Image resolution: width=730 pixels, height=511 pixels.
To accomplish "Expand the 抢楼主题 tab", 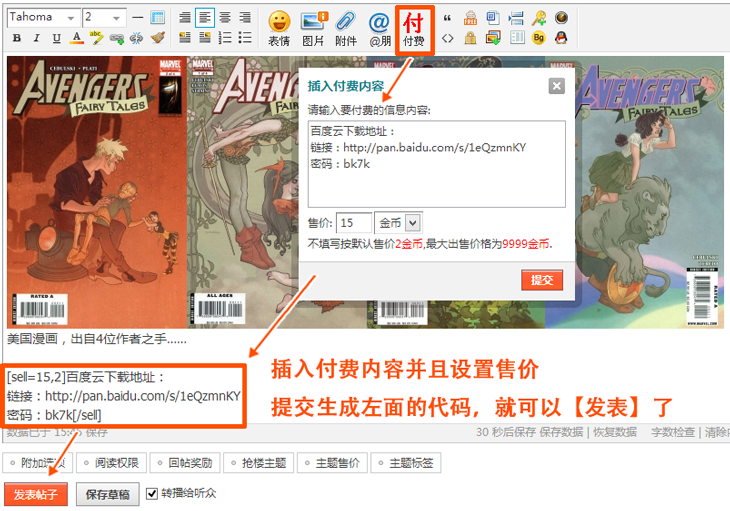I will pos(258,463).
